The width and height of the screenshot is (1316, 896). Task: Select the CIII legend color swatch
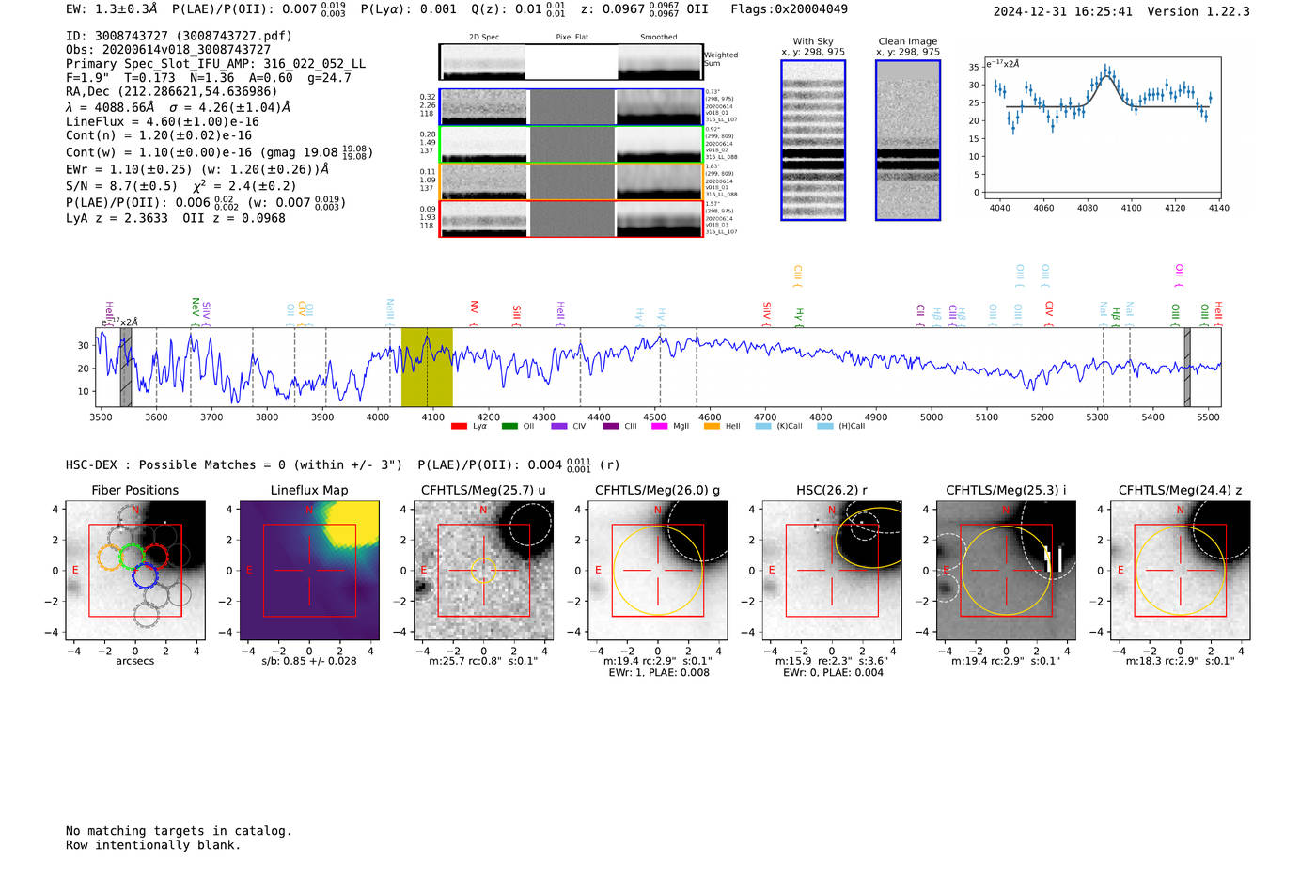coord(611,426)
